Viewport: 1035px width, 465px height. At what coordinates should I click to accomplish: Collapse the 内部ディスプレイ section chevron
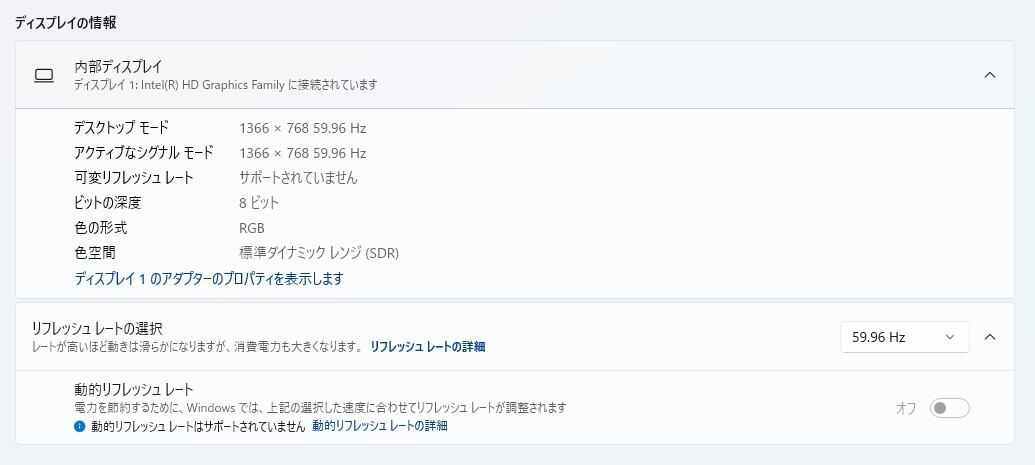click(989, 75)
